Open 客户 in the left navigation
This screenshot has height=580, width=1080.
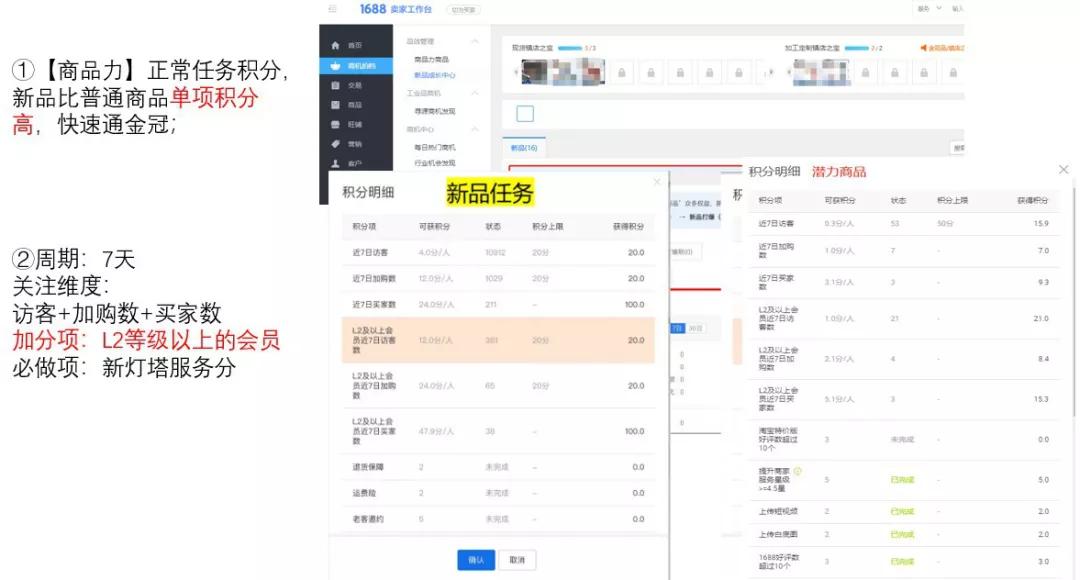[334, 163]
